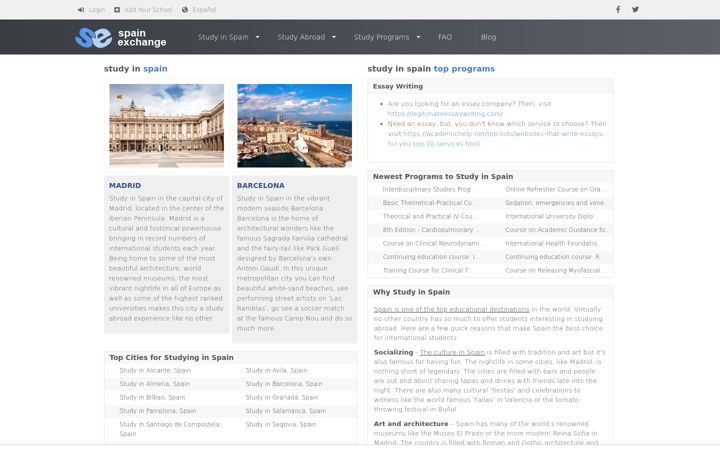This screenshot has height=450, width=720.
Task: Open Basic Theoretical-Practical Co... program
Action: (428, 203)
